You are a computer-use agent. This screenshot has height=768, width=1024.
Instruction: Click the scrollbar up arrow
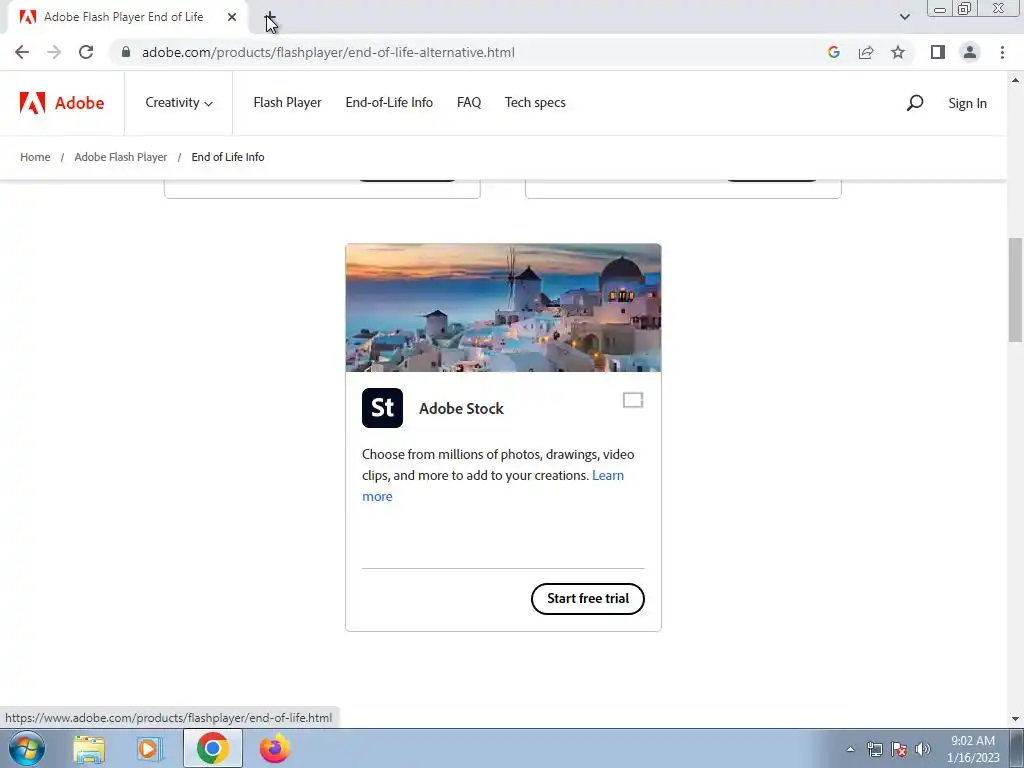tap(1015, 80)
